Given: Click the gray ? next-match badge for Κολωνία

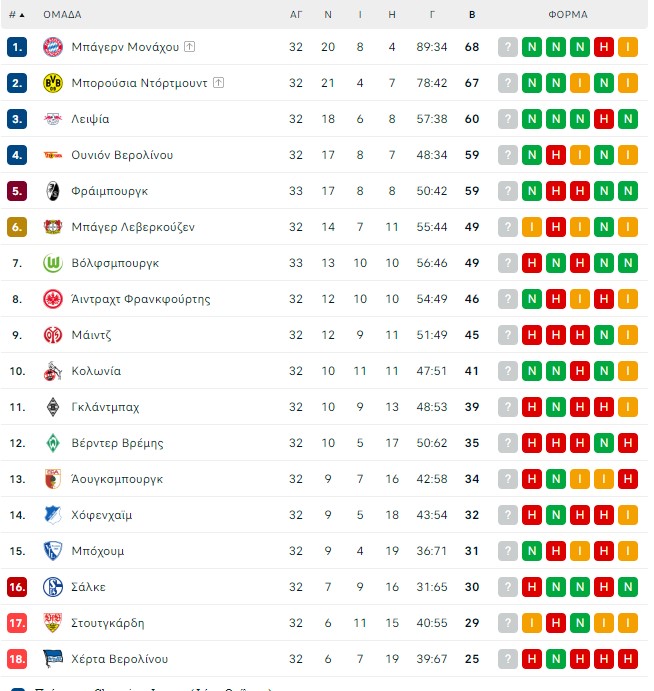Looking at the screenshot, I should (508, 371).
